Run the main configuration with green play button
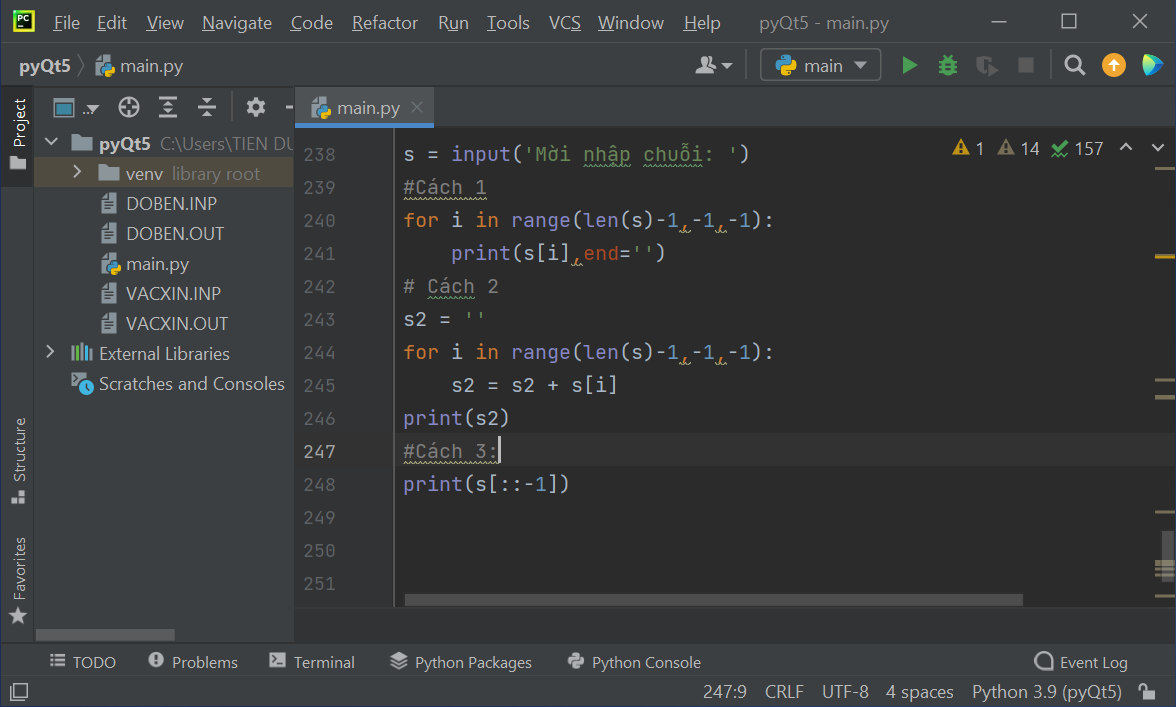The width and height of the screenshot is (1176, 707). [x=909, y=66]
